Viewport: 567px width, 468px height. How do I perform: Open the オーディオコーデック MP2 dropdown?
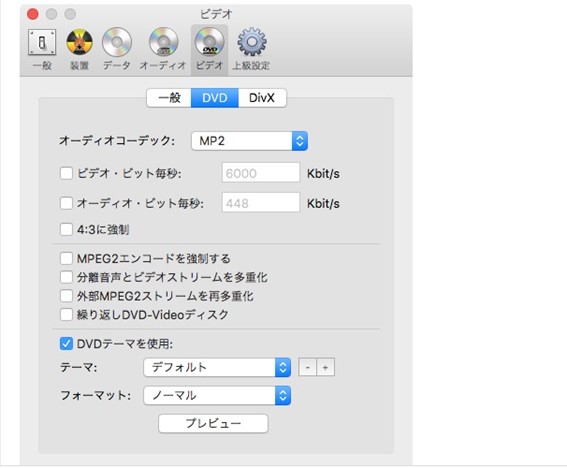point(250,141)
